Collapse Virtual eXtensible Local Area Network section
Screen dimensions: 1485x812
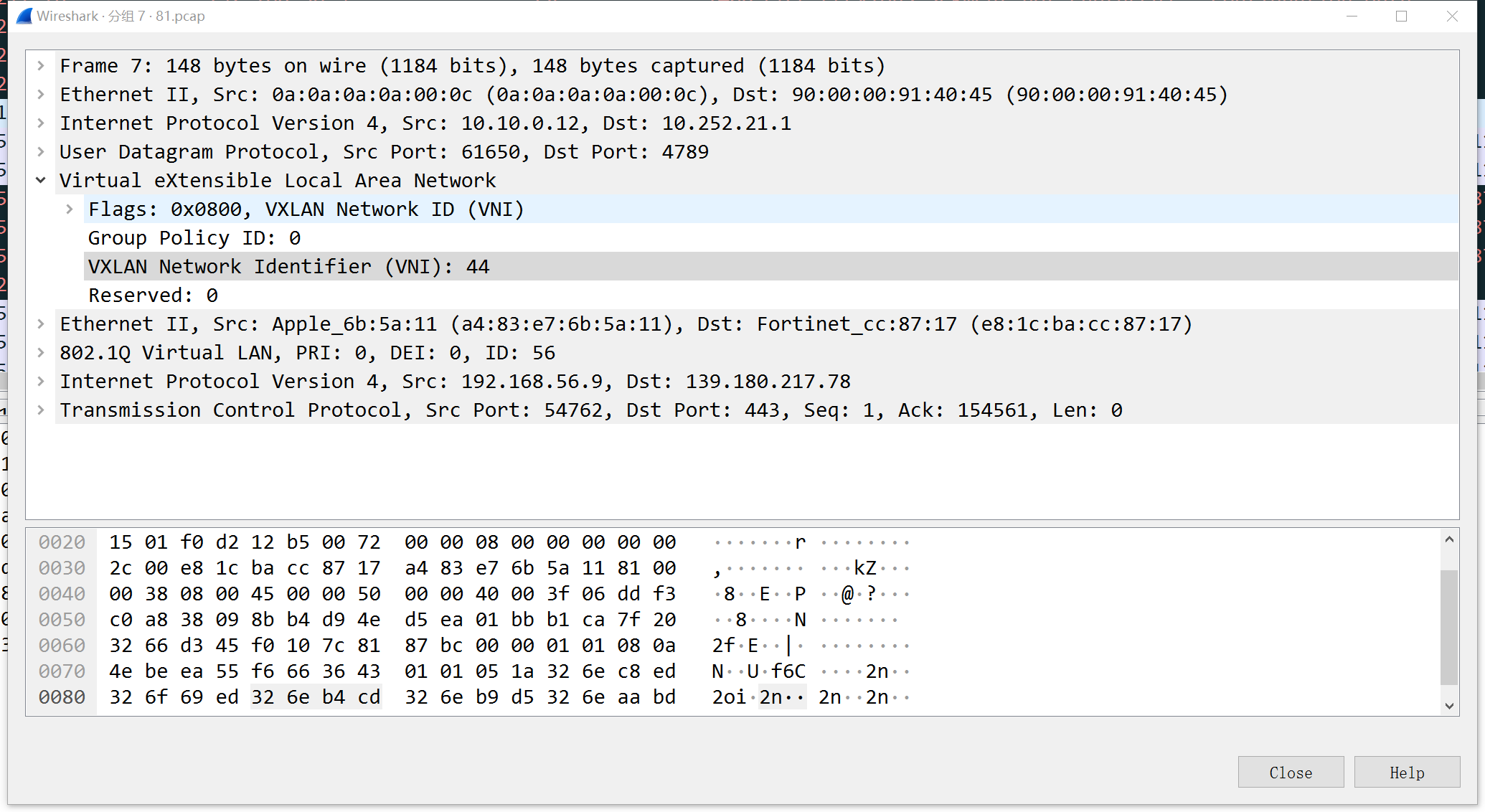coord(41,181)
